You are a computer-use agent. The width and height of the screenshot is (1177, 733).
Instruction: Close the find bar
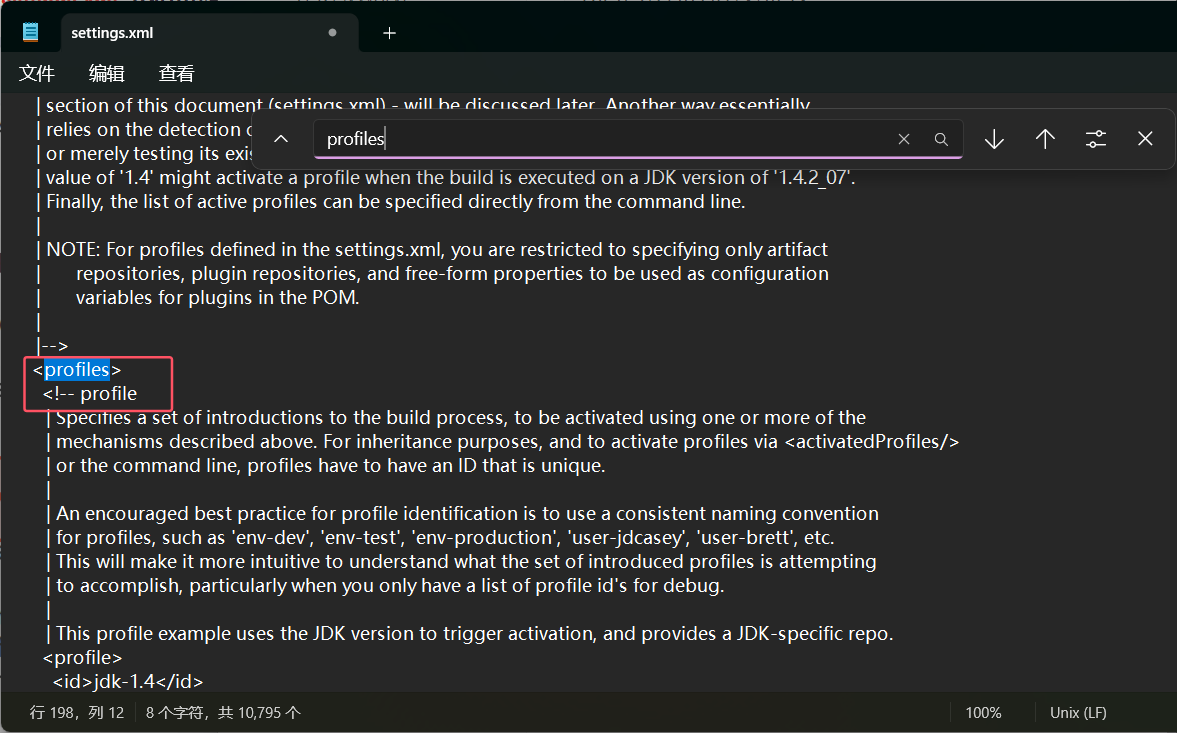(x=1146, y=139)
